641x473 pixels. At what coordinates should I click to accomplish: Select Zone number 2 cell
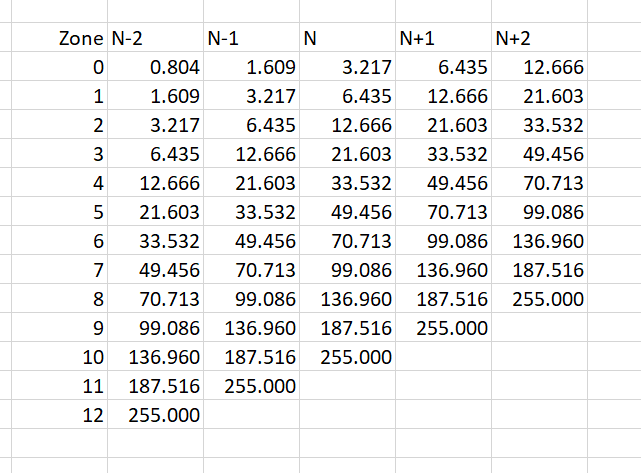coord(60,124)
